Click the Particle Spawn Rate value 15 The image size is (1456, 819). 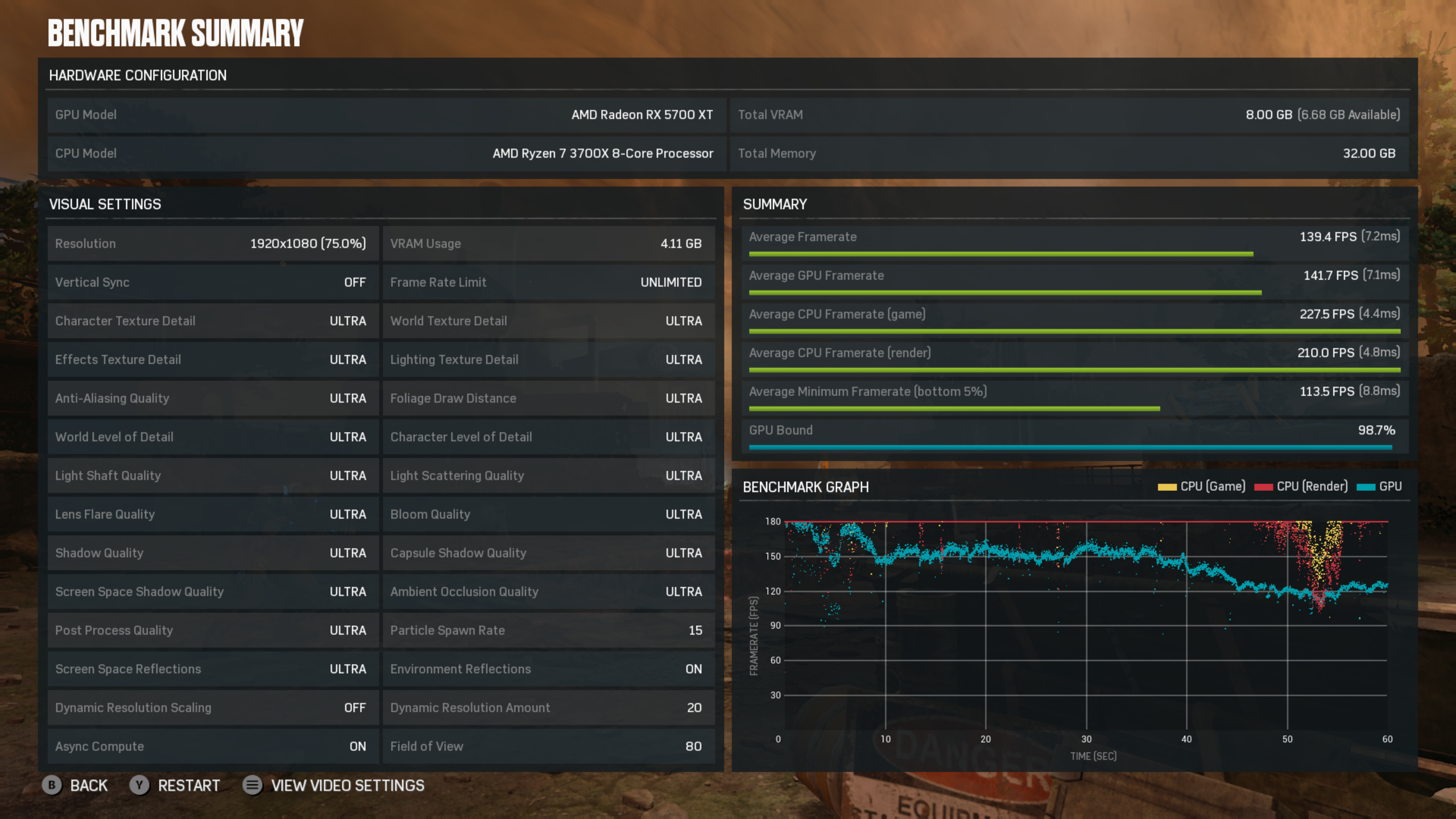(x=695, y=630)
